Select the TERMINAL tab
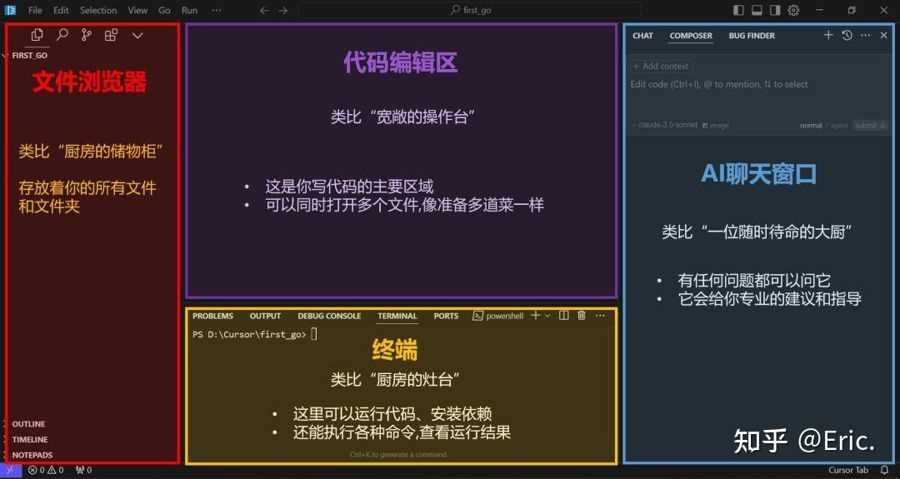900x479 pixels. (x=397, y=316)
